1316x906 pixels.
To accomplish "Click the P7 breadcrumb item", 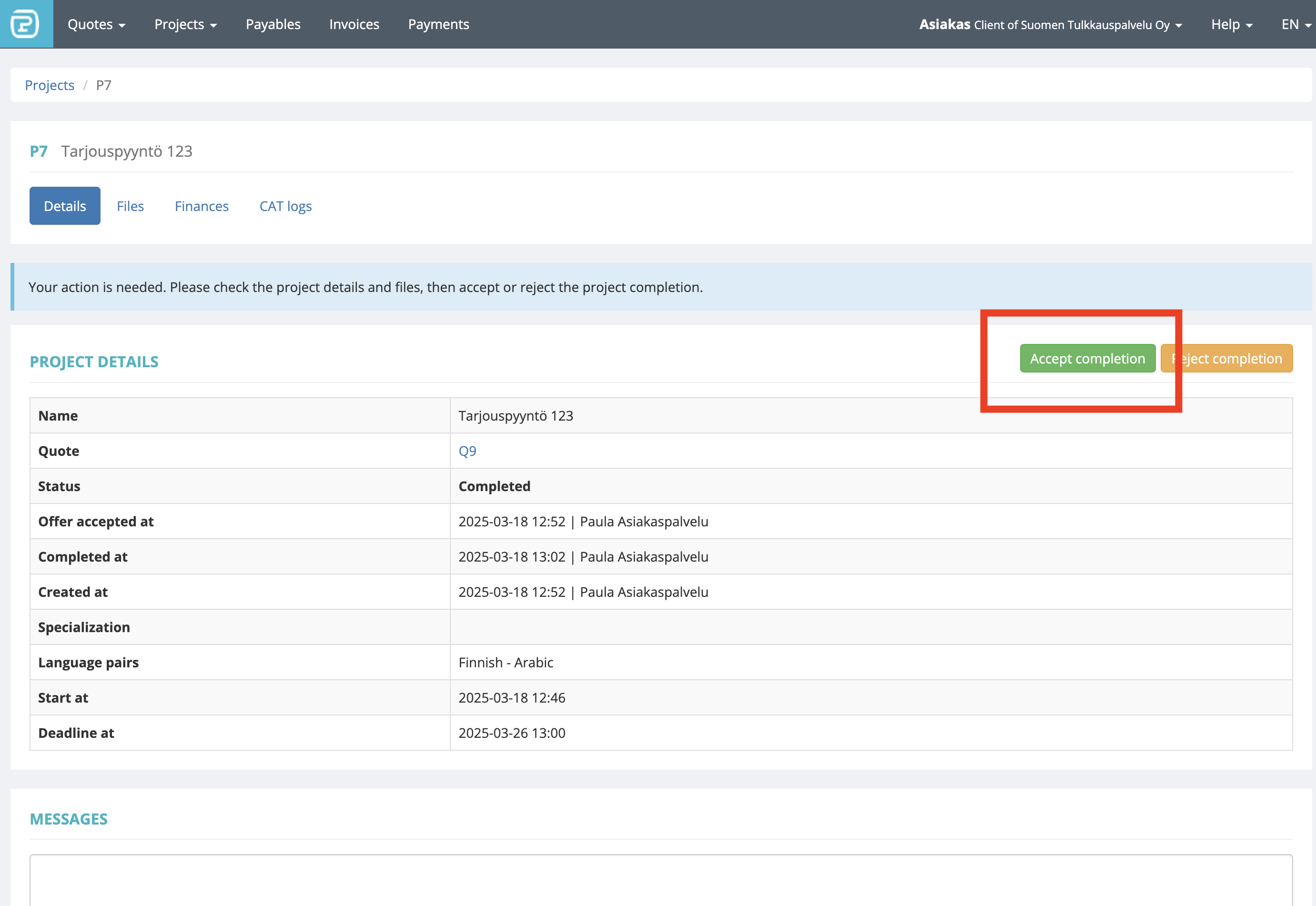I will click(x=103, y=85).
